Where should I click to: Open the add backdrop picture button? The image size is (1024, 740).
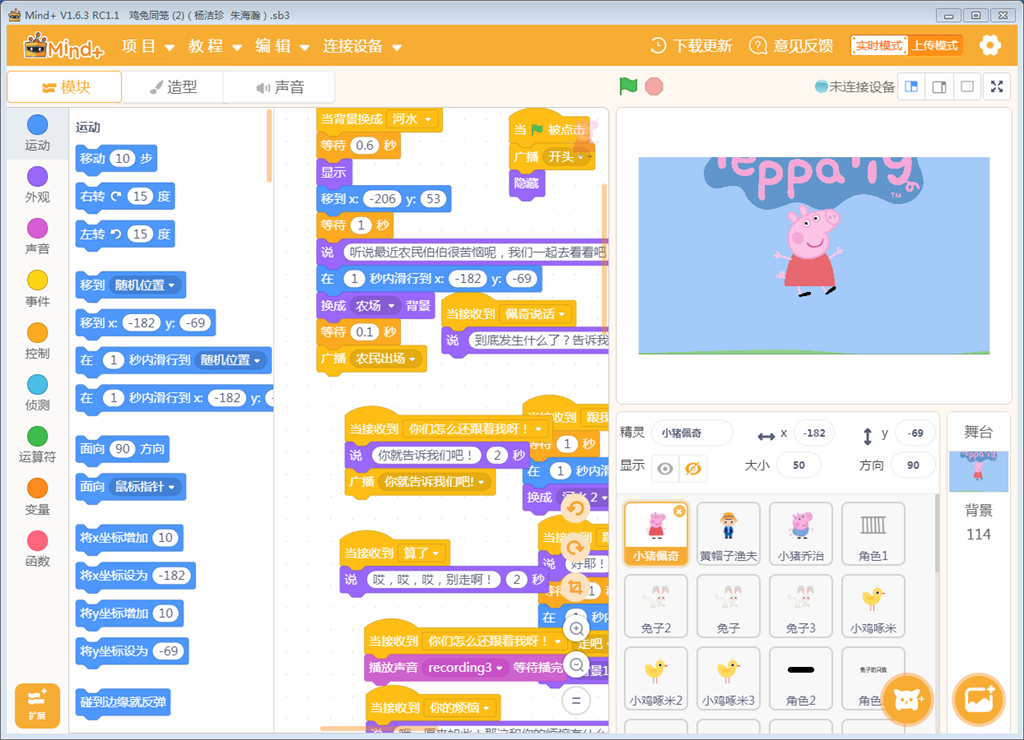[978, 700]
